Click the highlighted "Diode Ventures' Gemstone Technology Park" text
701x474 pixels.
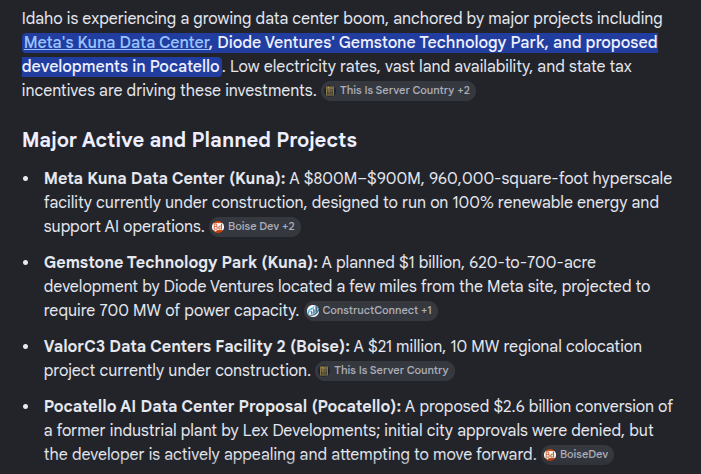pos(381,42)
